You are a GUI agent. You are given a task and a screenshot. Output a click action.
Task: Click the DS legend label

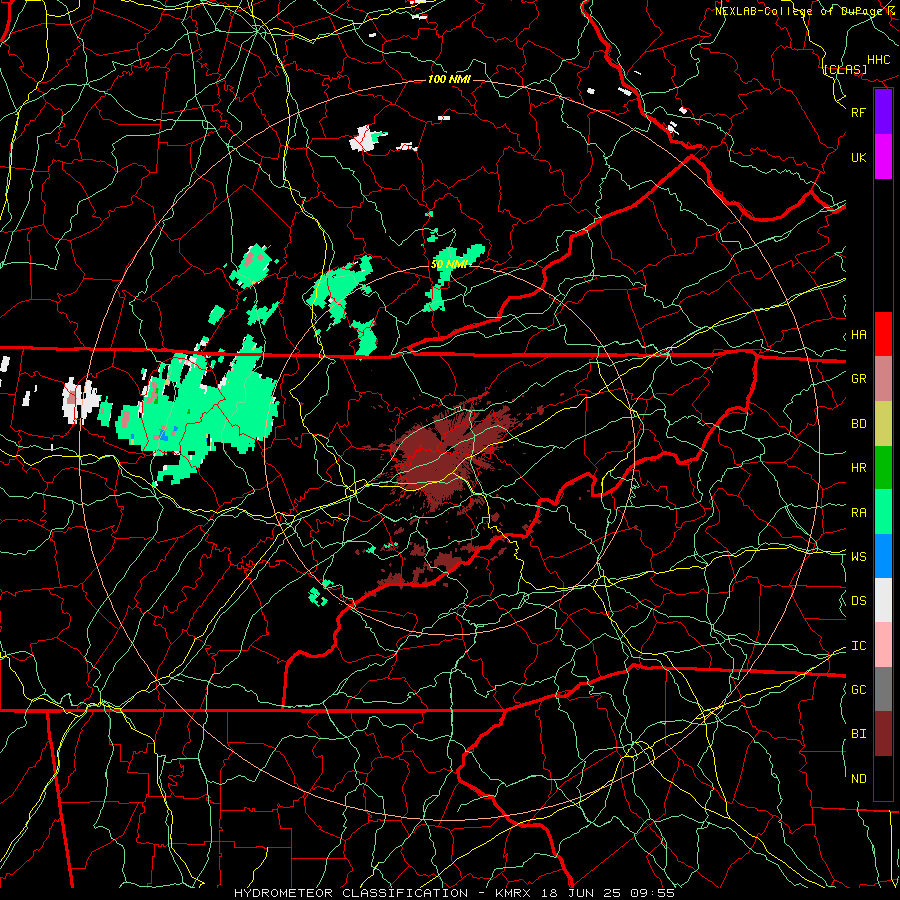(x=858, y=600)
